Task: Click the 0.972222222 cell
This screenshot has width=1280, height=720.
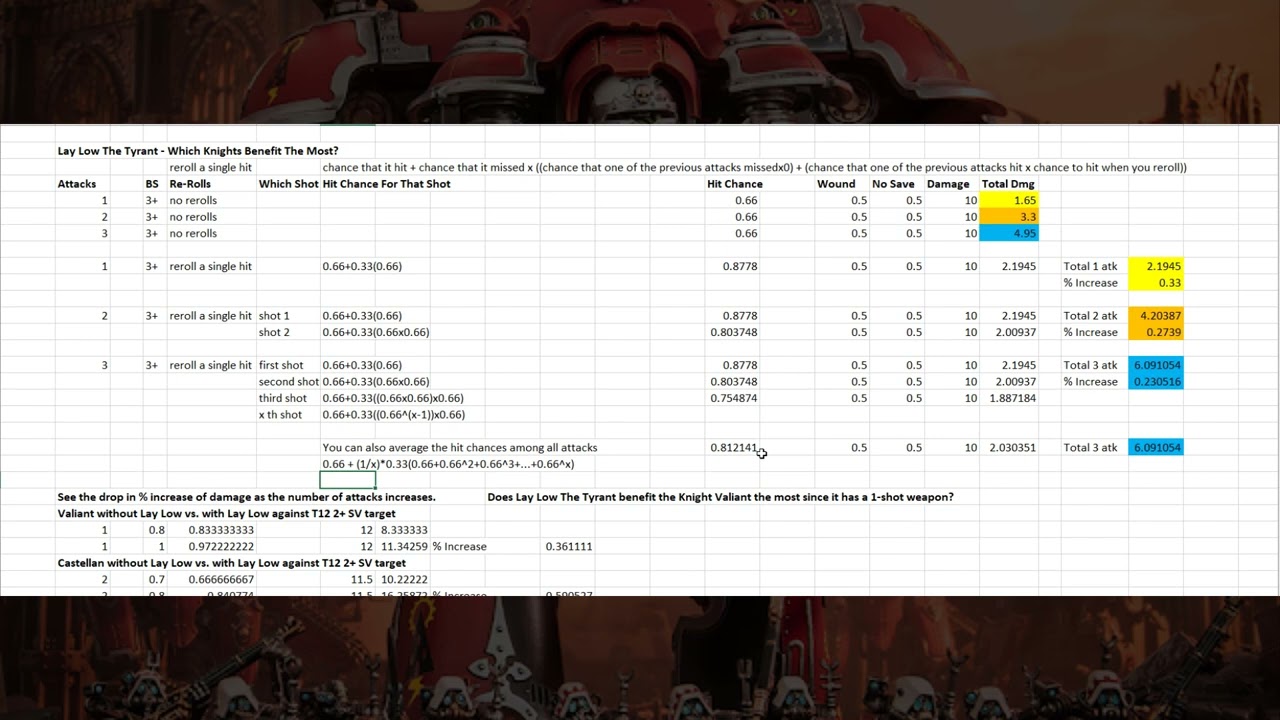Action: click(221, 547)
